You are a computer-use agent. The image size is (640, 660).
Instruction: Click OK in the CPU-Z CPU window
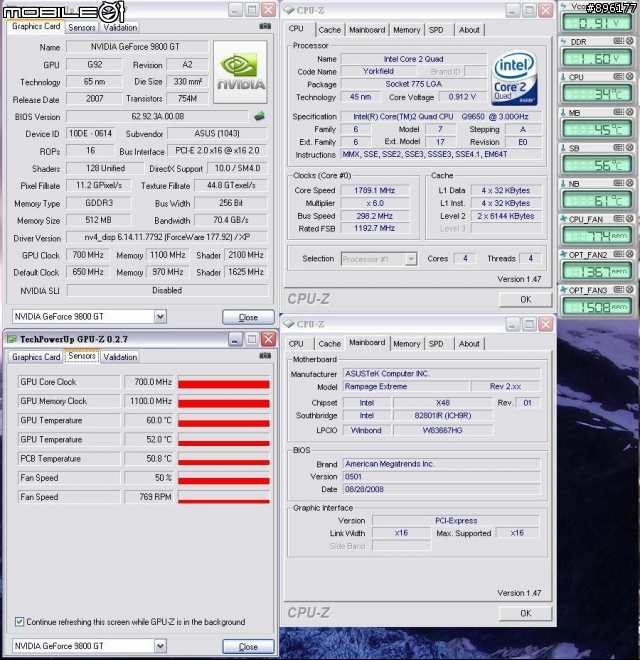pos(525,299)
